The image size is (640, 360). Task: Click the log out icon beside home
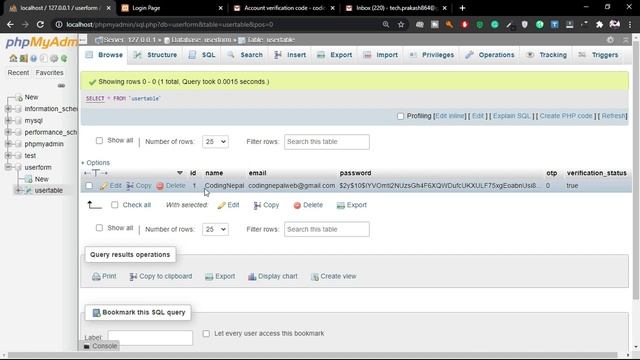coord(24,58)
